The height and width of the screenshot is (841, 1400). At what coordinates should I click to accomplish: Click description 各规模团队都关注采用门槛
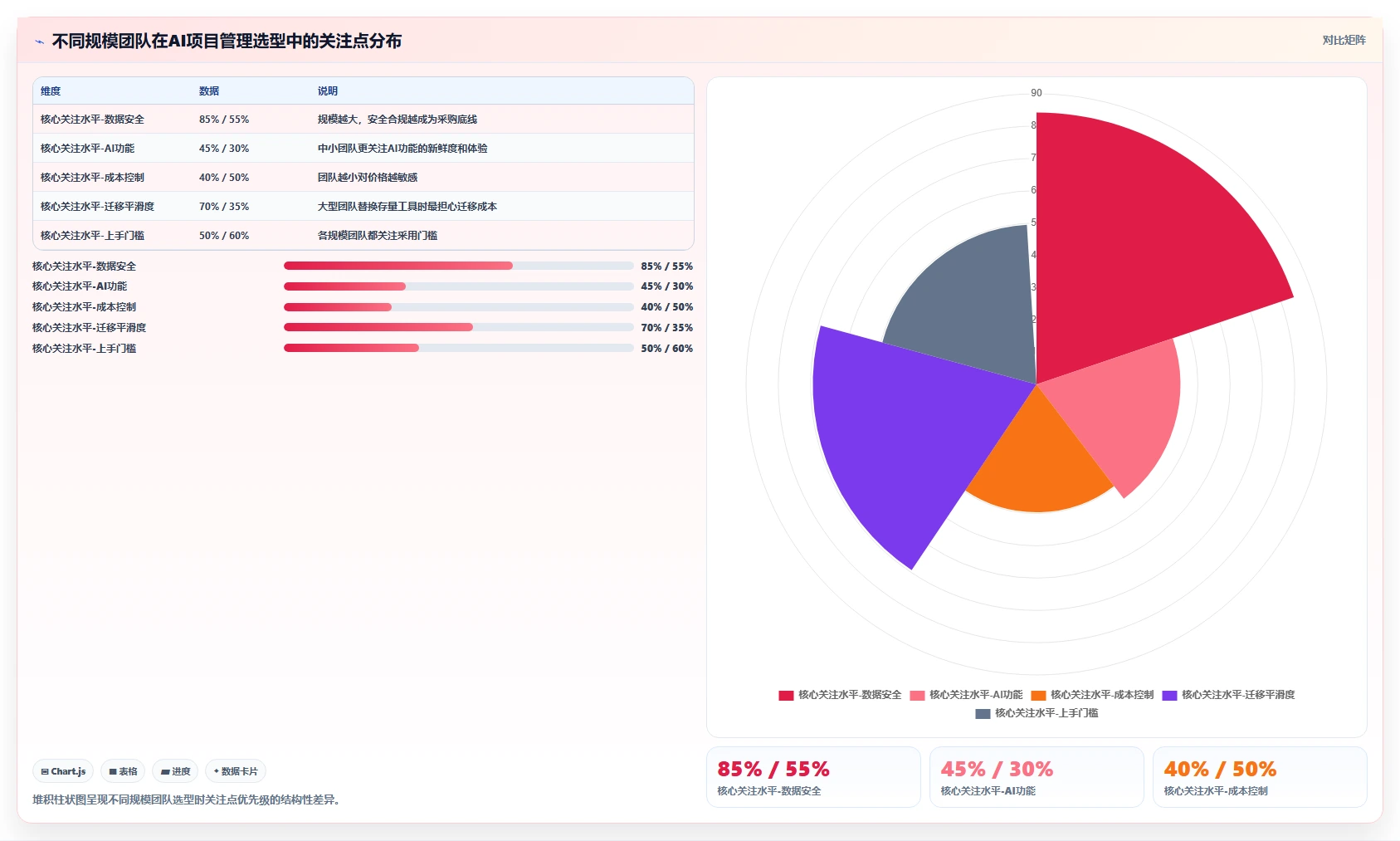tap(378, 236)
